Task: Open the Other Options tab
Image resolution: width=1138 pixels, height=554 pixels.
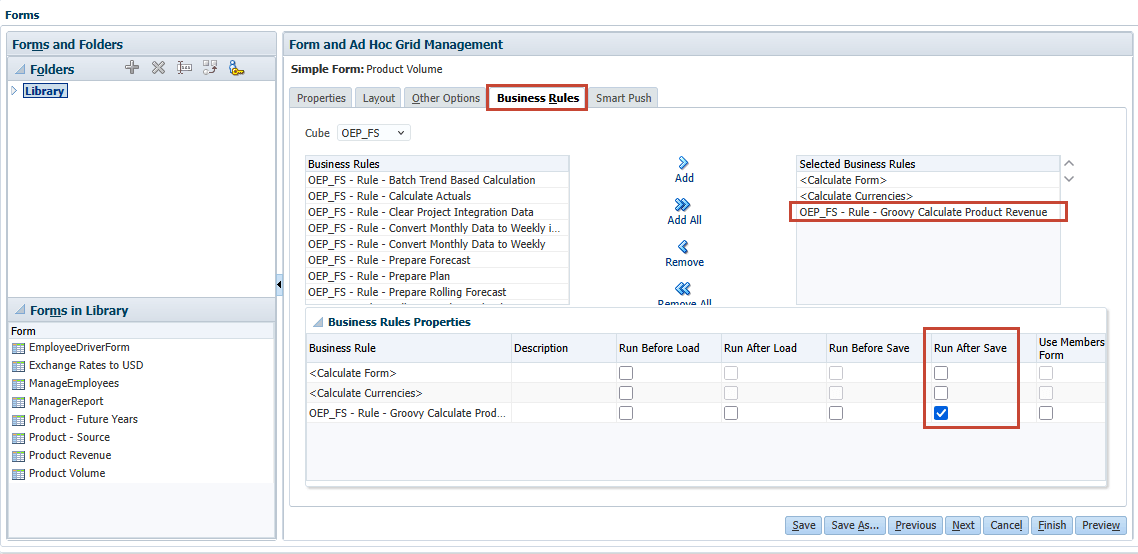Action: click(x=446, y=98)
